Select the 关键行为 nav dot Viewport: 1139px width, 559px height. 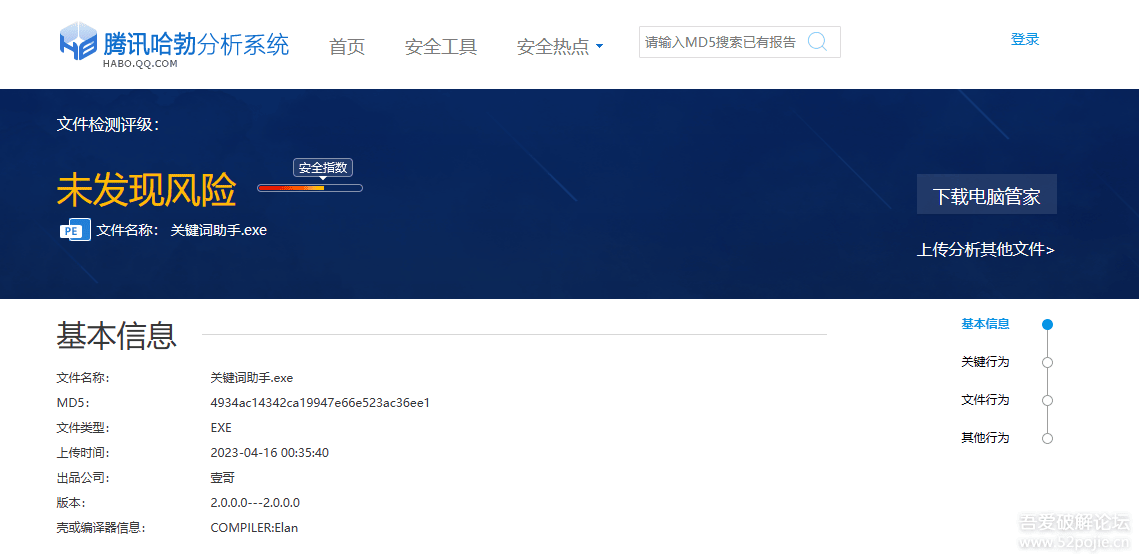click(1047, 362)
